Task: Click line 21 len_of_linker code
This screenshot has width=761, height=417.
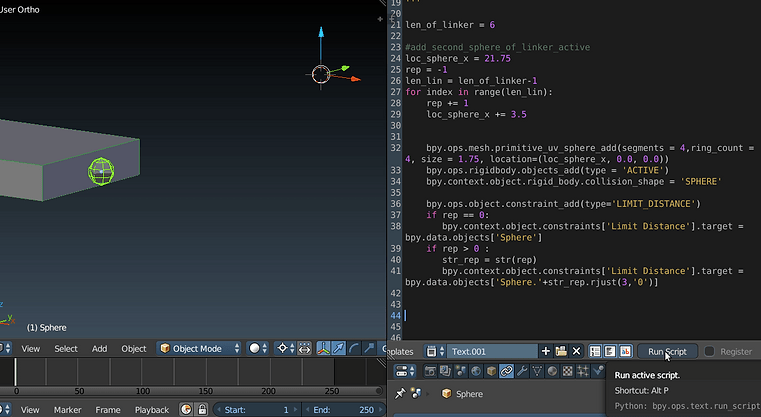Action: (450, 25)
